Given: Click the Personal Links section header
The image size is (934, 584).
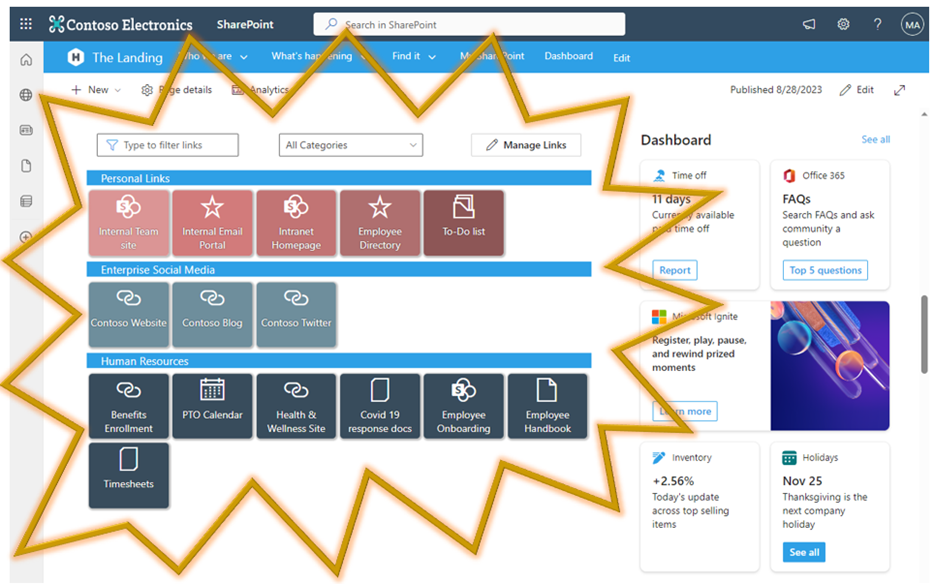Looking at the screenshot, I should coord(339,178).
